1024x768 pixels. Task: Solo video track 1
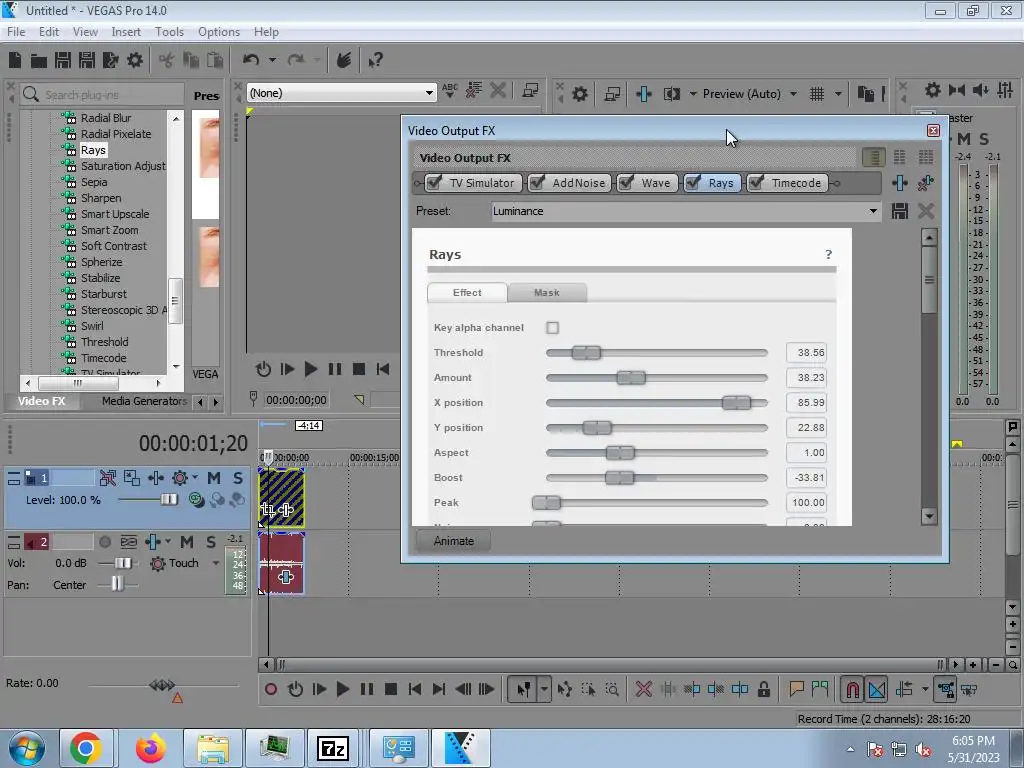[238, 478]
